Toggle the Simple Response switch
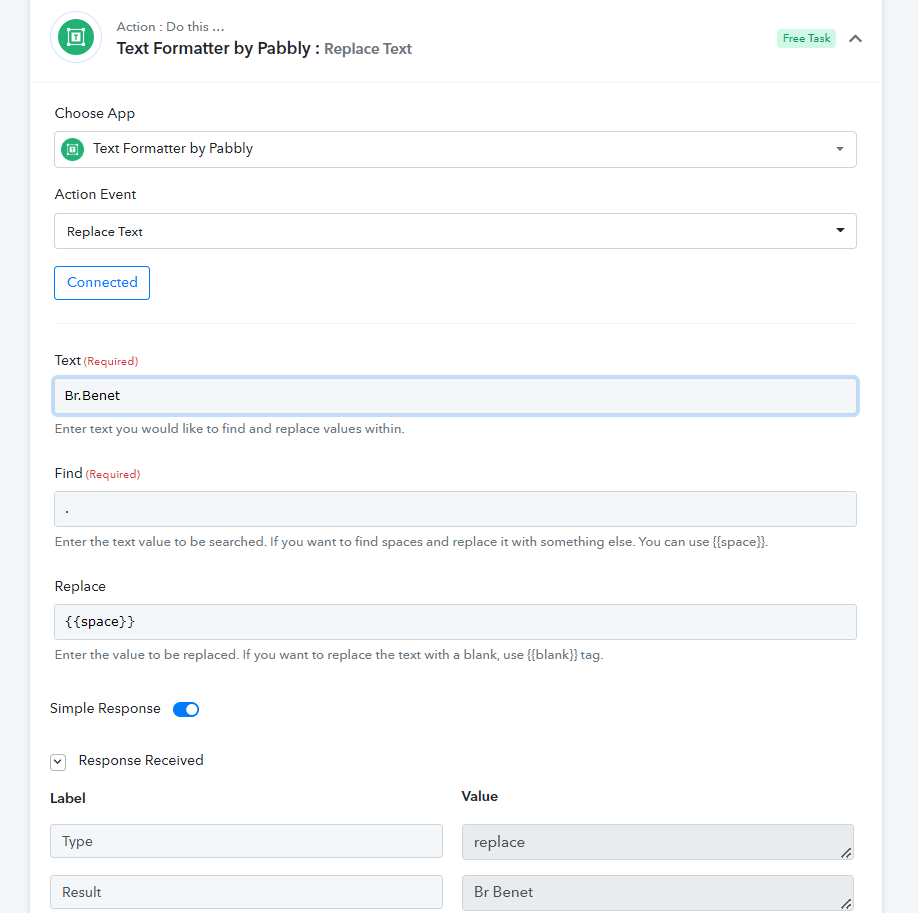 (x=186, y=709)
